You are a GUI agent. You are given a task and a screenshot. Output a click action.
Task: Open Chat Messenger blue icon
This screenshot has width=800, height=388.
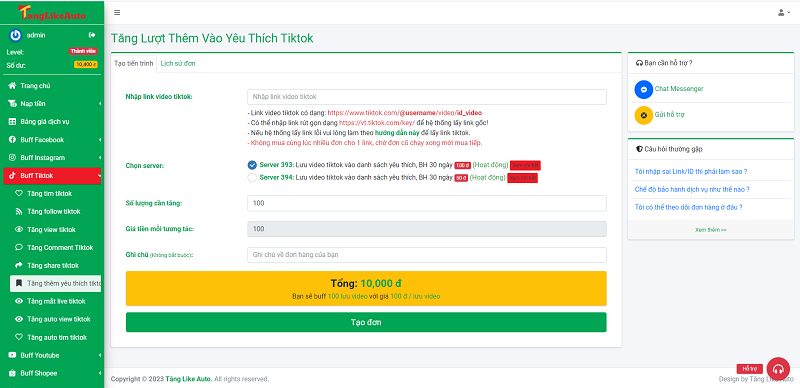(x=644, y=89)
